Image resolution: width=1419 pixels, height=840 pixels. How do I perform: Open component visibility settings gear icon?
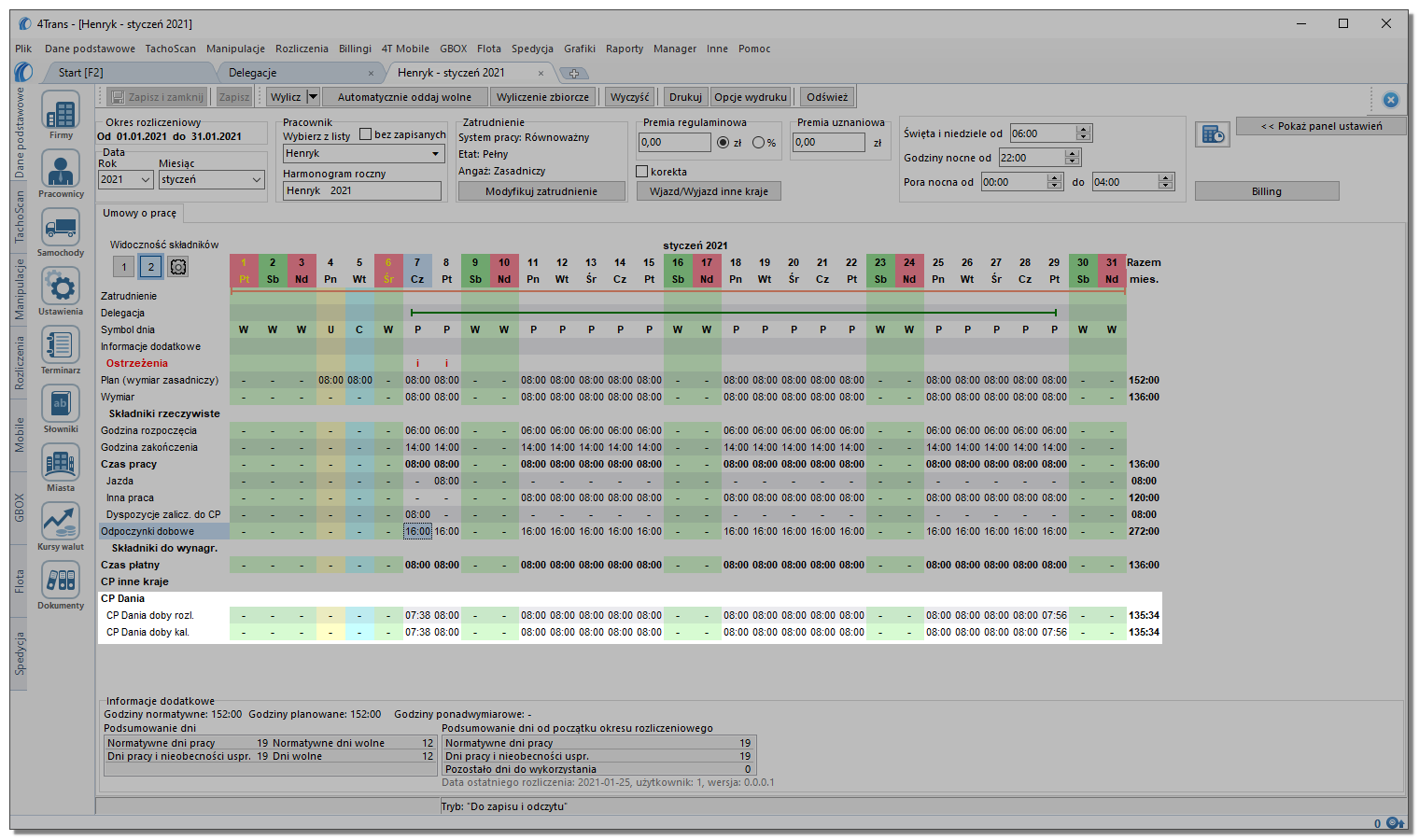pyautogui.click(x=178, y=267)
